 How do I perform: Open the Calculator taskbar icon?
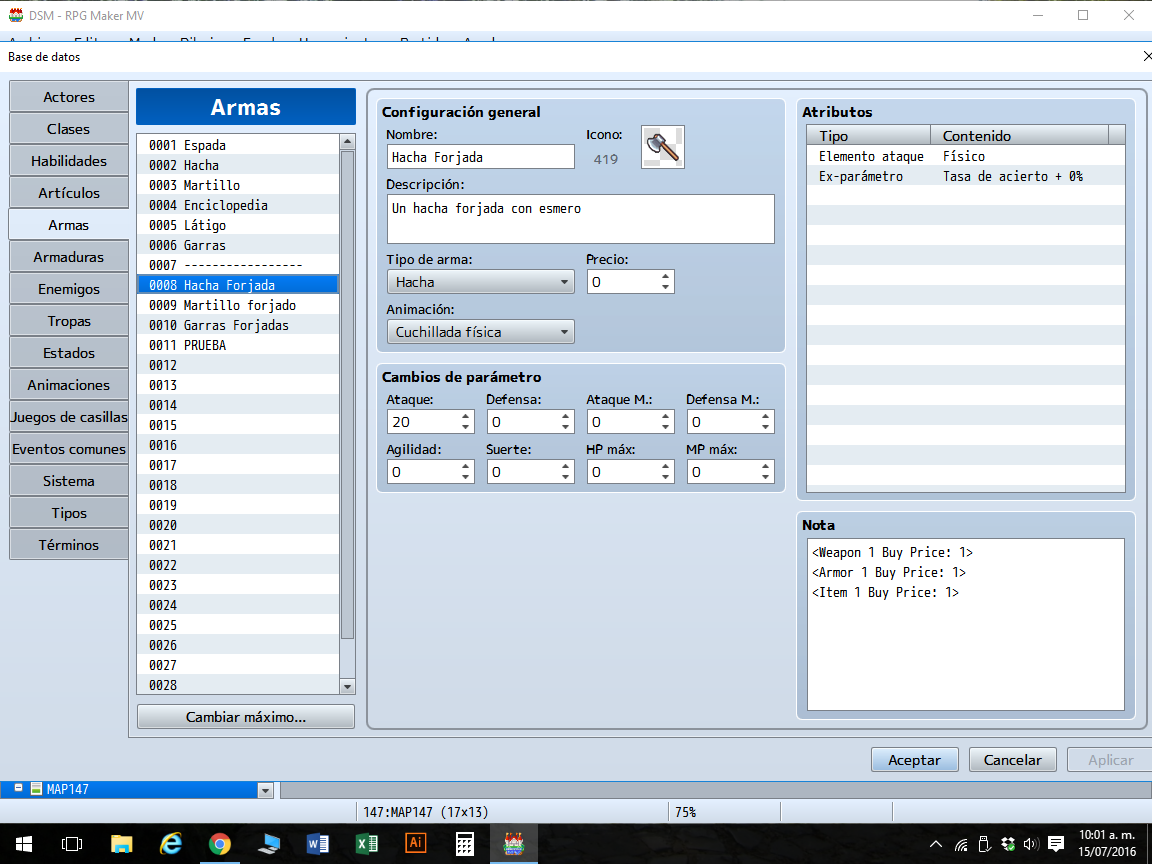(x=464, y=843)
